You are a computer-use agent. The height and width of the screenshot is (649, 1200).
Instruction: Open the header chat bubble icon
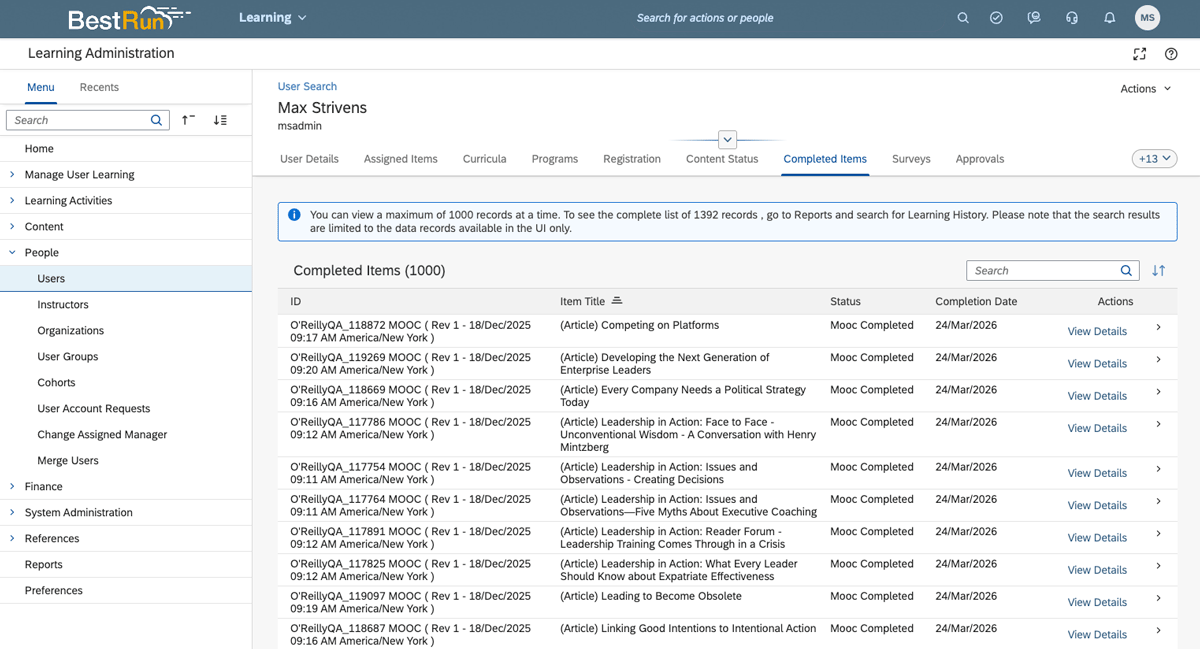click(1034, 18)
